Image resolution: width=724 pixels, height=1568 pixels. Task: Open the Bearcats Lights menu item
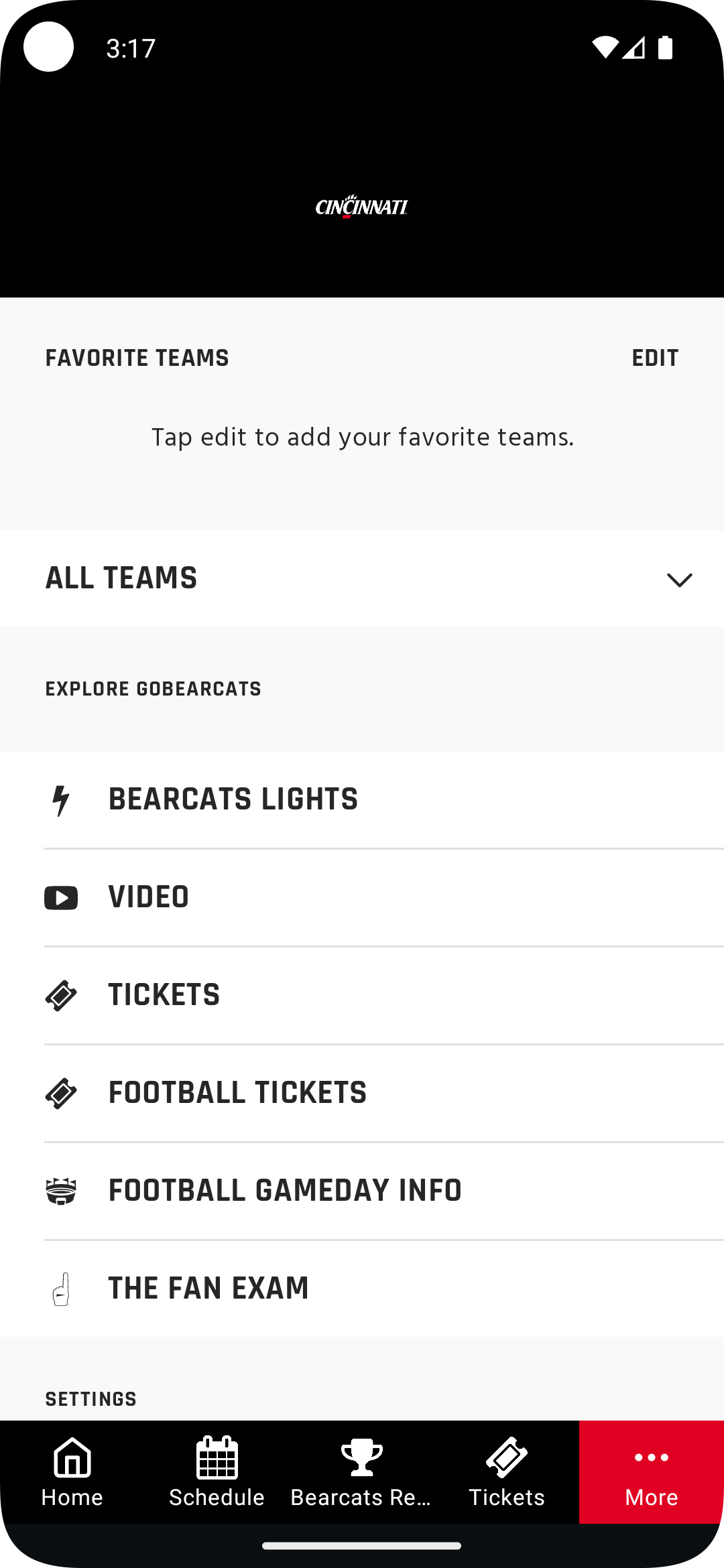pos(362,800)
